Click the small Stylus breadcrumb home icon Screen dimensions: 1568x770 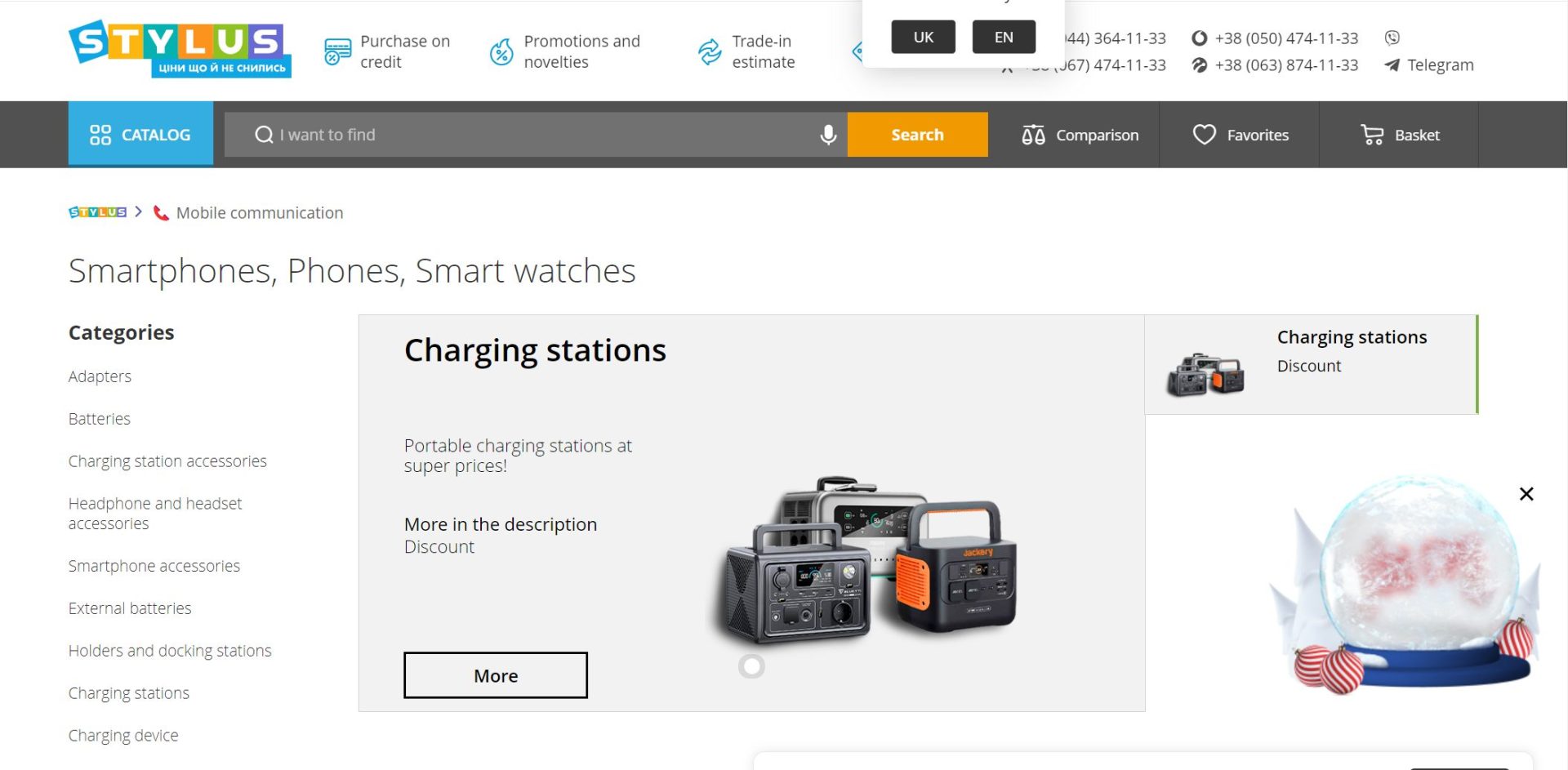click(x=97, y=212)
